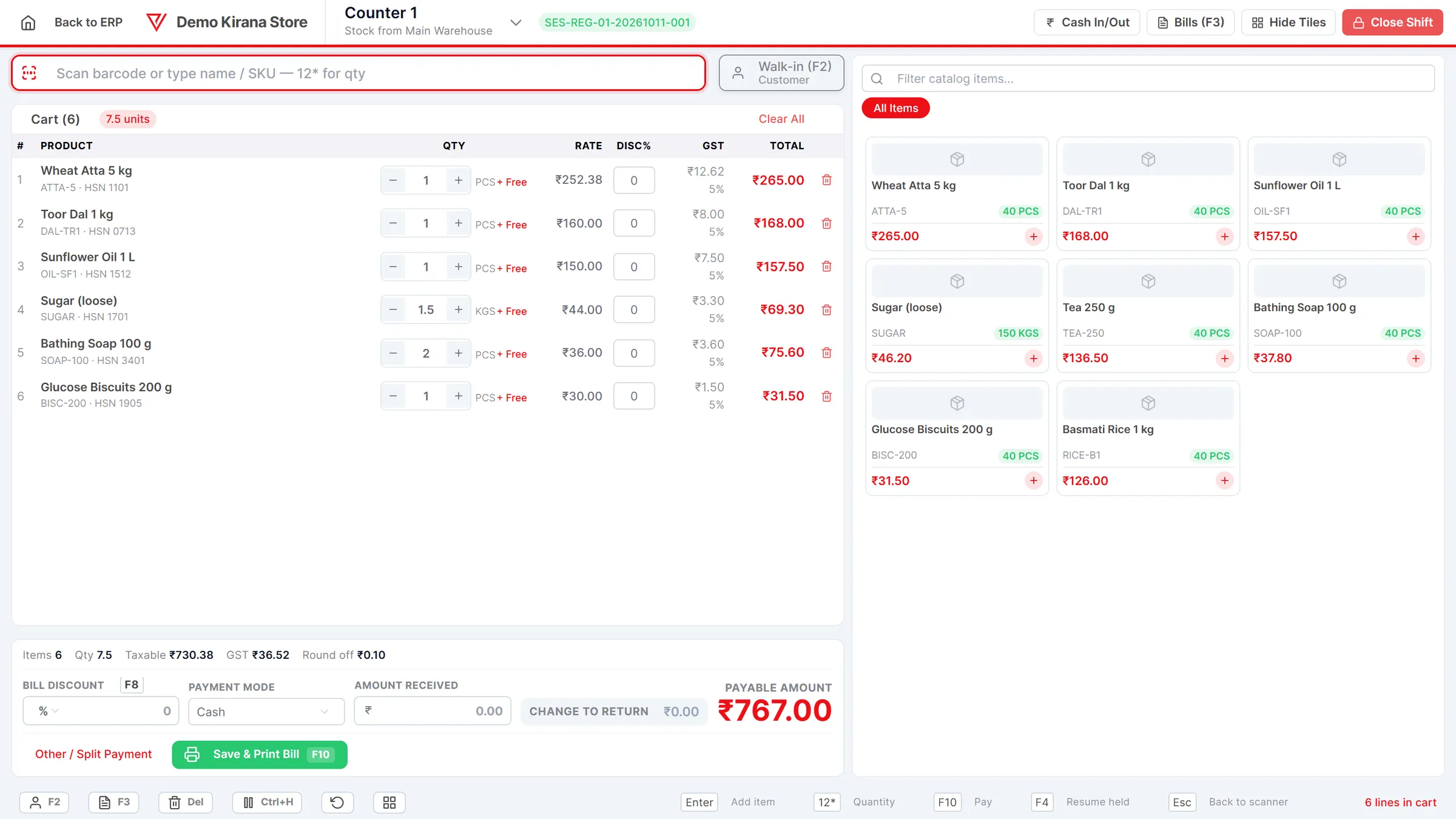1456x819 pixels.
Task: Select the All Items category chip
Action: tap(895, 108)
